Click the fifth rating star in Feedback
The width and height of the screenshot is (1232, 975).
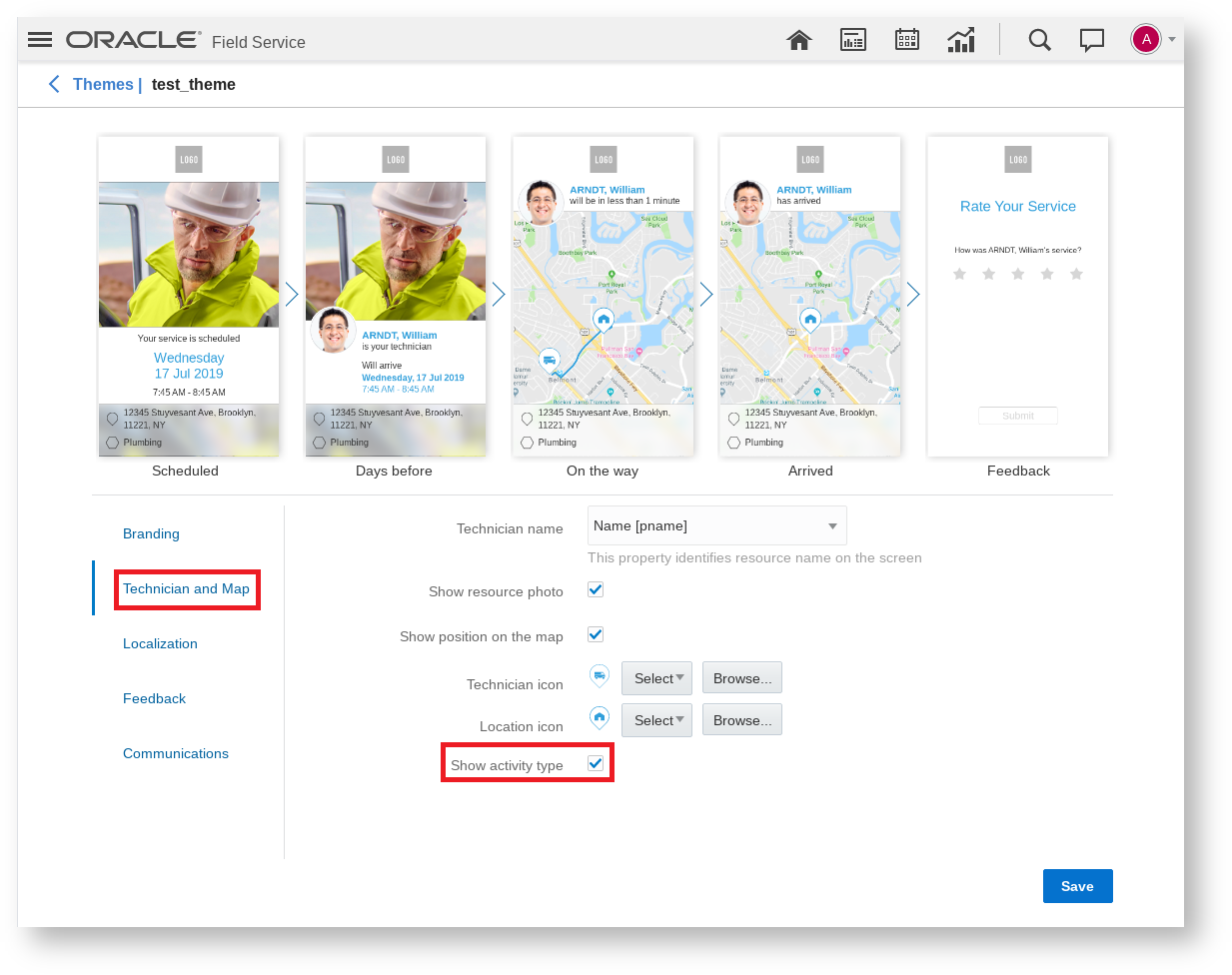point(1076,274)
